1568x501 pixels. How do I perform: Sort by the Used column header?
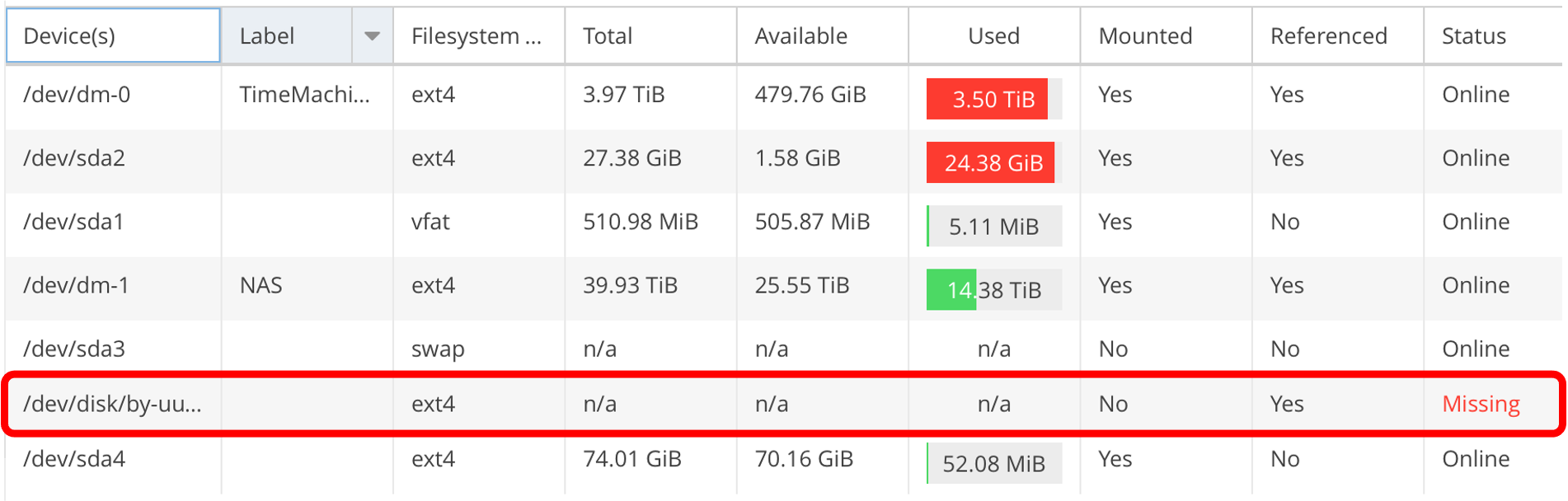click(994, 35)
